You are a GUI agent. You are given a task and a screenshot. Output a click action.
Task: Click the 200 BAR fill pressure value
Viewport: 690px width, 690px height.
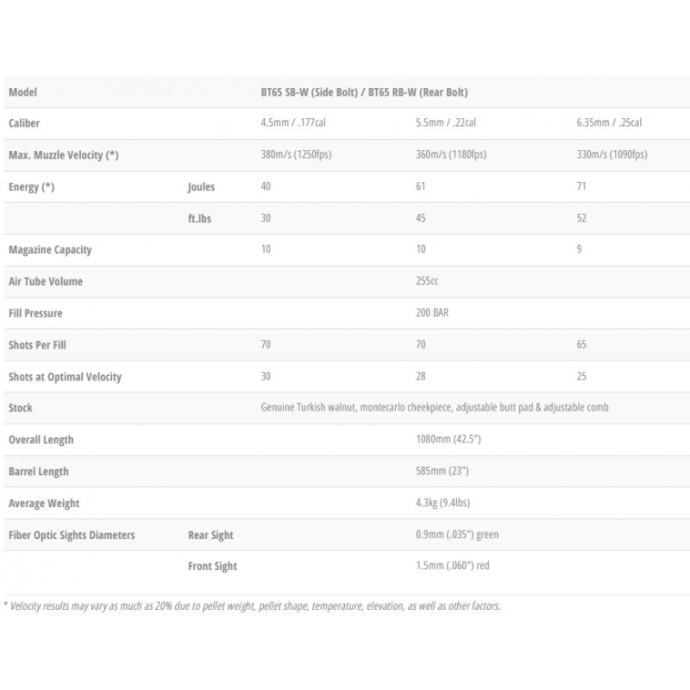click(x=431, y=313)
